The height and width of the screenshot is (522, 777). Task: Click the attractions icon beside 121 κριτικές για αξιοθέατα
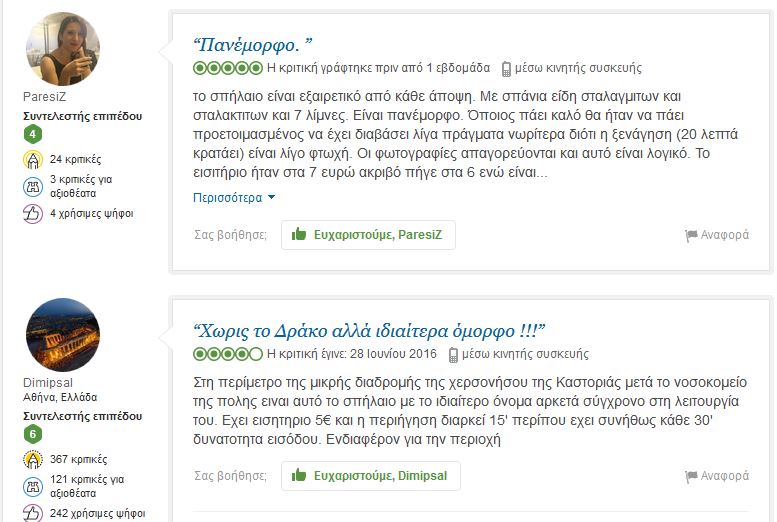tap(33, 486)
